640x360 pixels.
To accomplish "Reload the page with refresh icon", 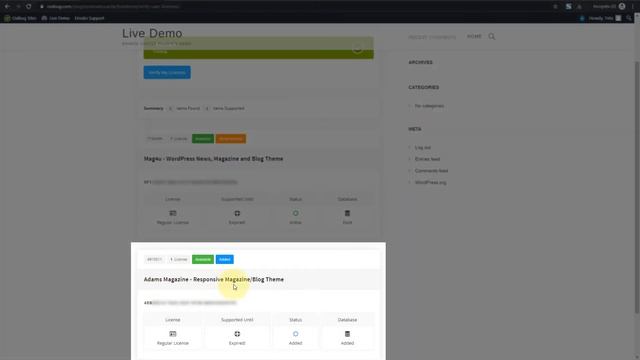I will click(29, 7).
